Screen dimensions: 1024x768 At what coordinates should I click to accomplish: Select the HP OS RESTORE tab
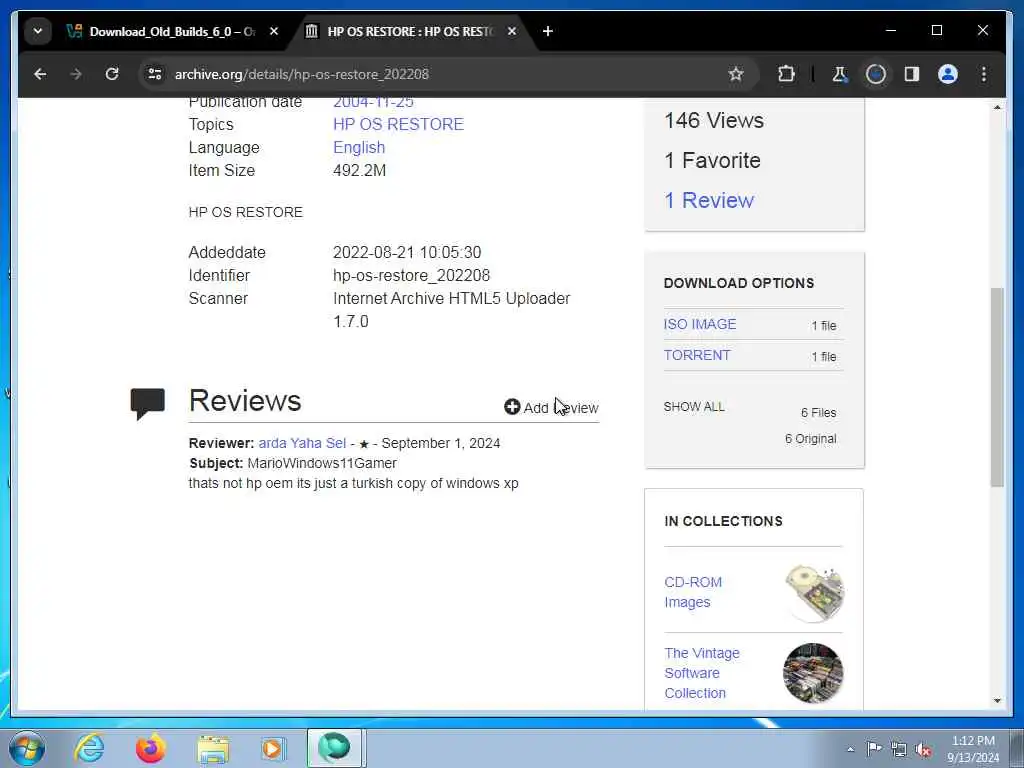pos(408,31)
